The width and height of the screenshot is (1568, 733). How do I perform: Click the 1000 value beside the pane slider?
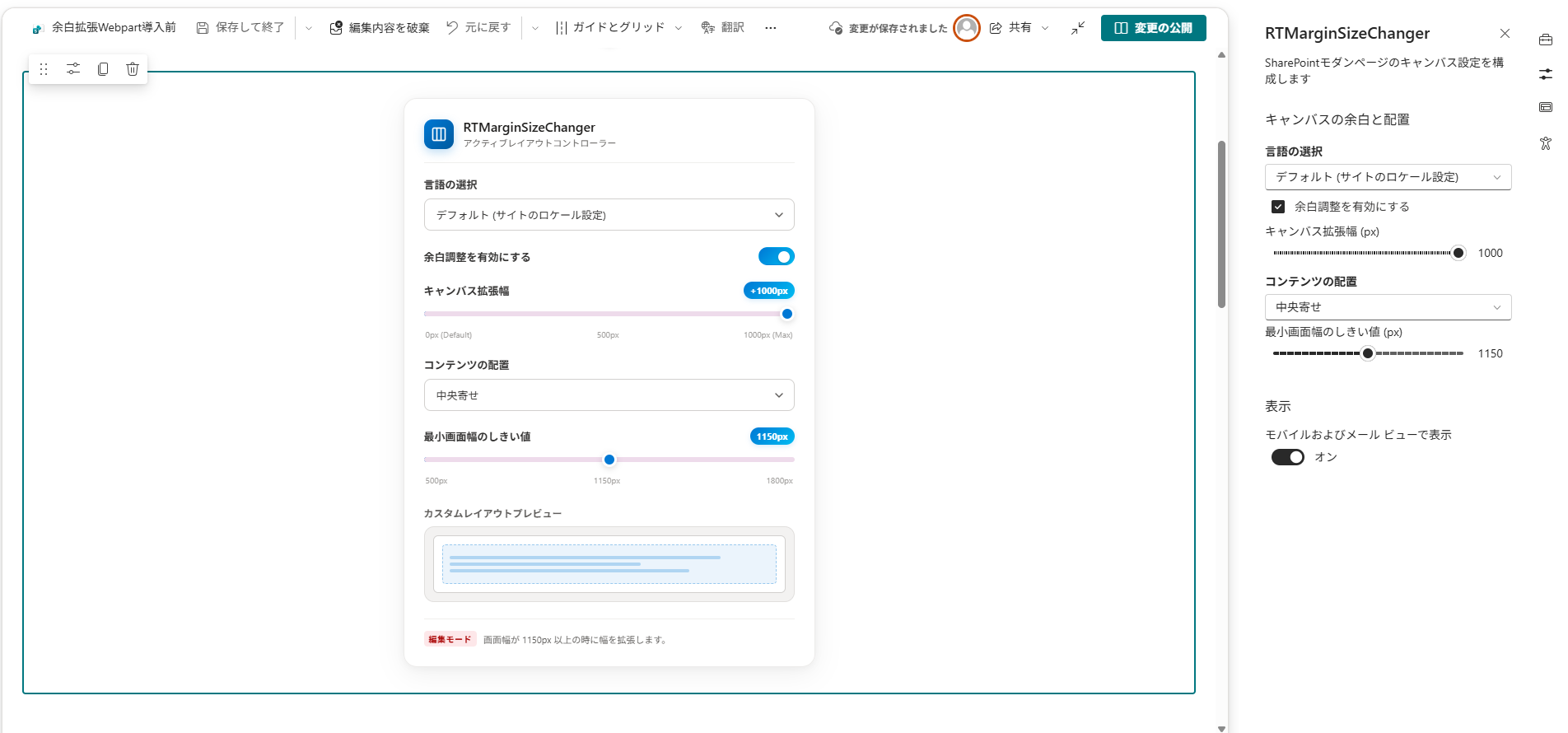click(x=1491, y=253)
